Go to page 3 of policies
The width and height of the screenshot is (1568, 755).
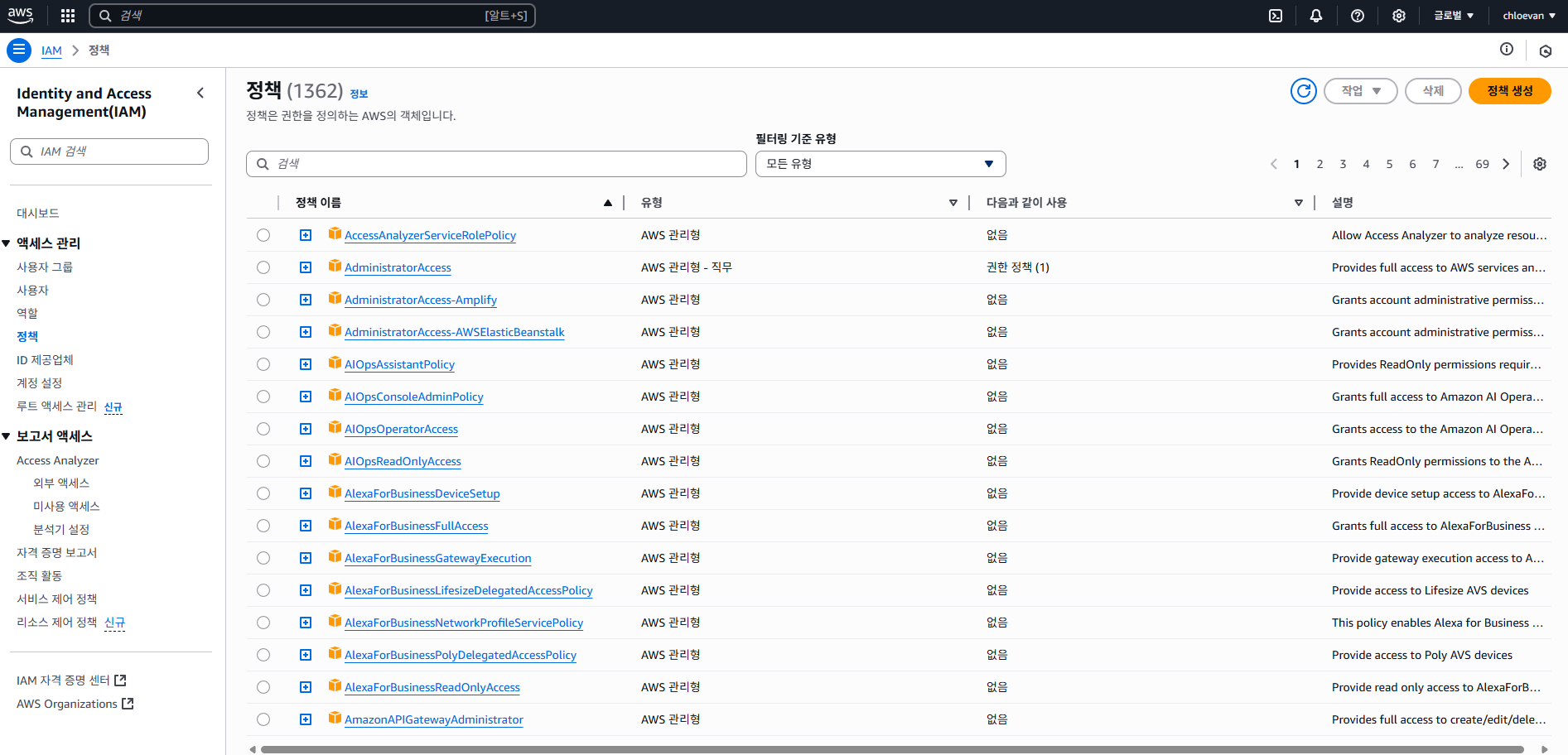1343,164
